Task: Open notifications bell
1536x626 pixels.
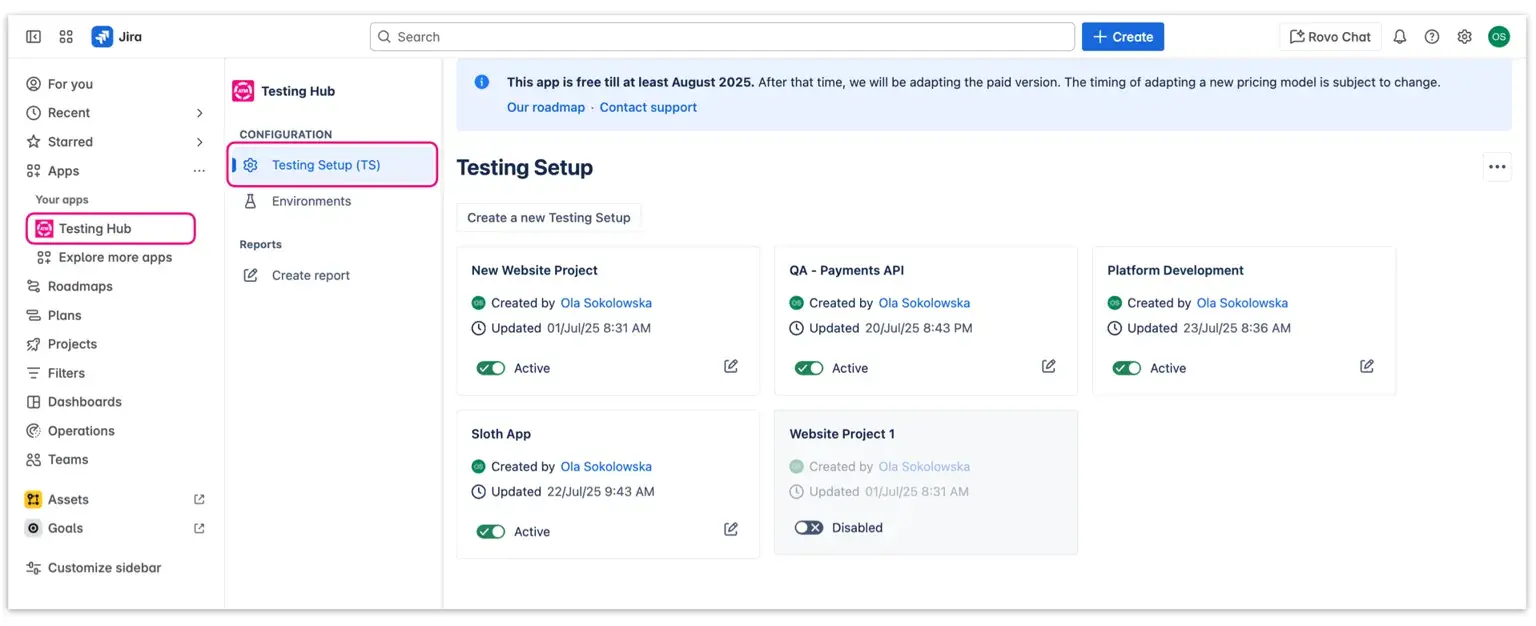Action: (1400, 36)
